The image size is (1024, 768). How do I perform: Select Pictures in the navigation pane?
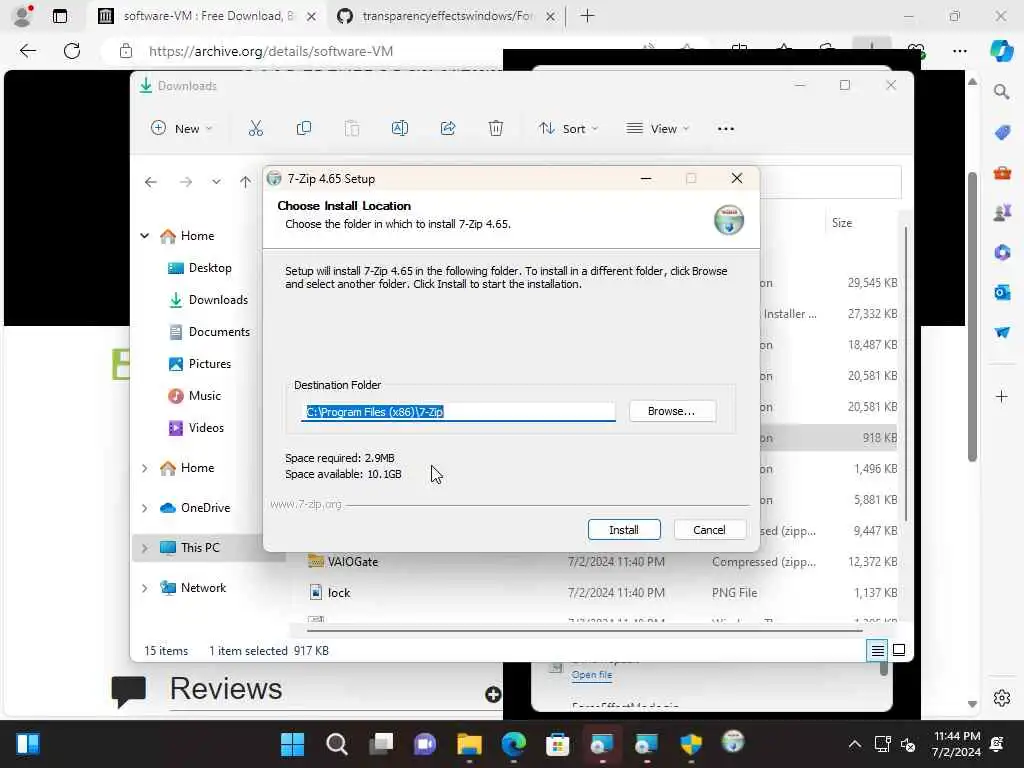(x=209, y=364)
